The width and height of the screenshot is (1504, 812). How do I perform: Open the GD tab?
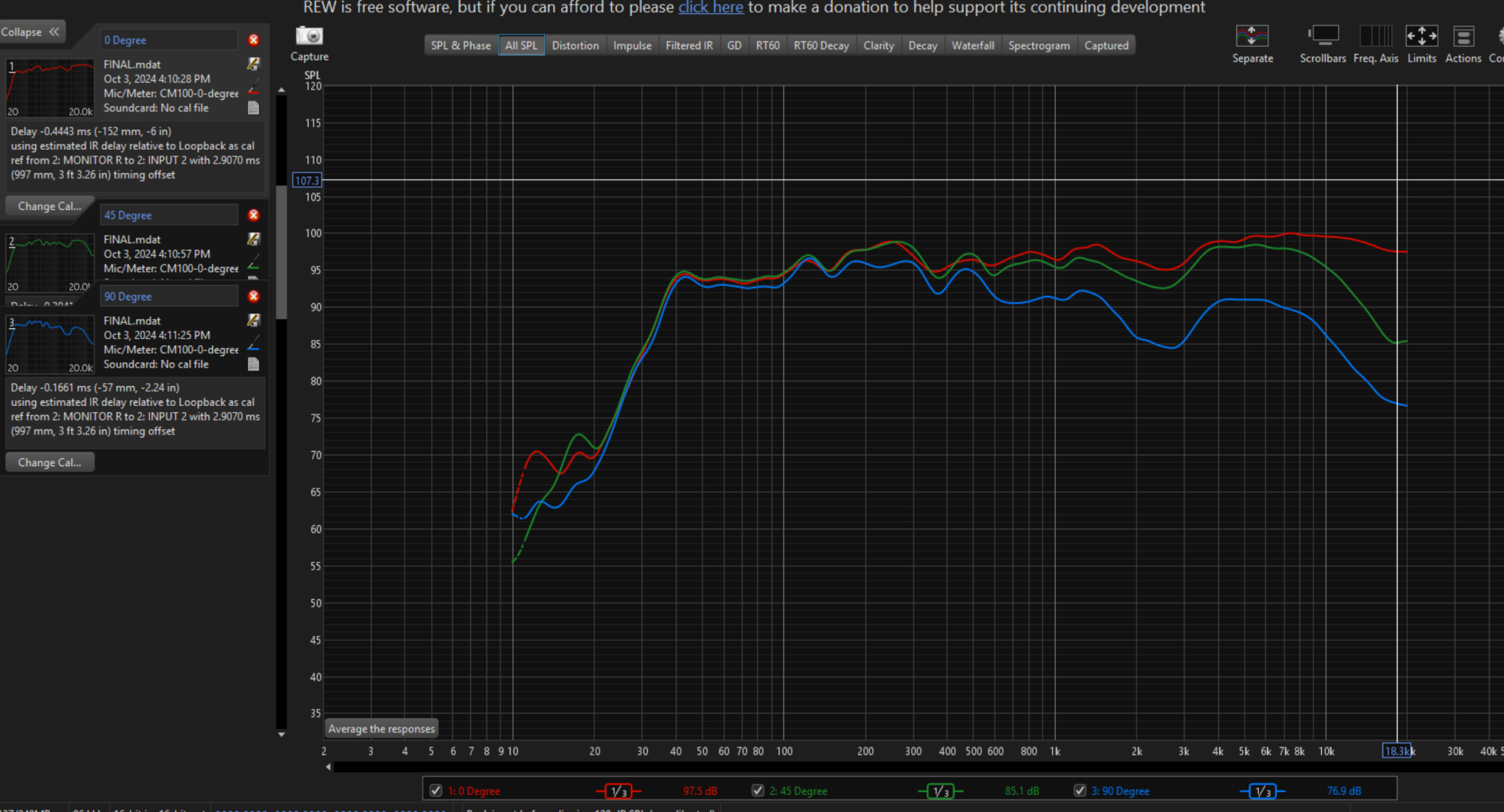pyautogui.click(x=734, y=46)
